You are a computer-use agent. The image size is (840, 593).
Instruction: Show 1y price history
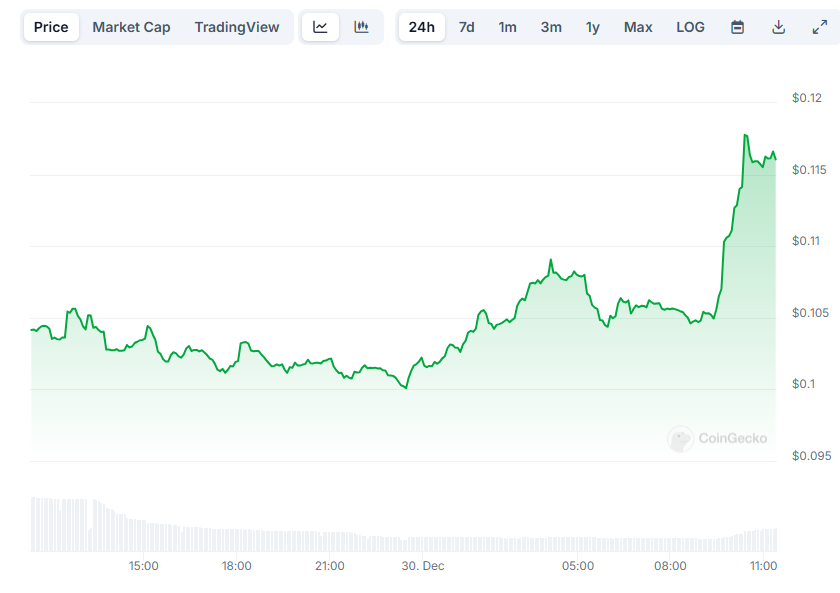(x=593, y=27)
